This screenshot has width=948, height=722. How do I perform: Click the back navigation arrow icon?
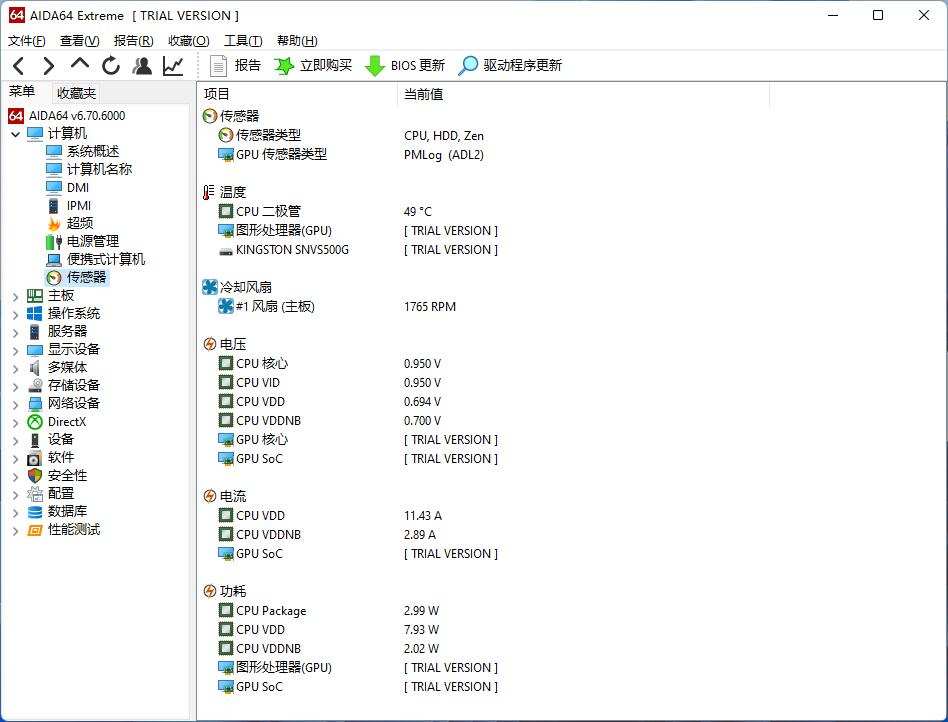tap(19, 65)
